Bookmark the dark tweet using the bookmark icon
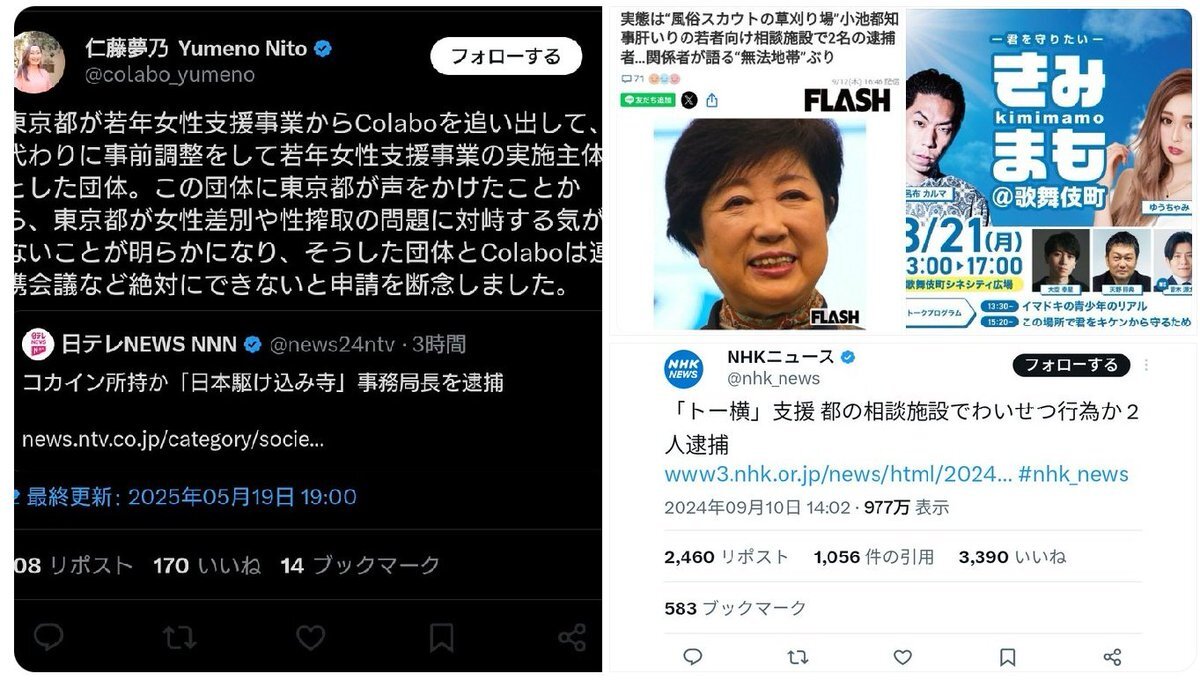This screenshot has height=681, width=1200. (x=441, y=637)
